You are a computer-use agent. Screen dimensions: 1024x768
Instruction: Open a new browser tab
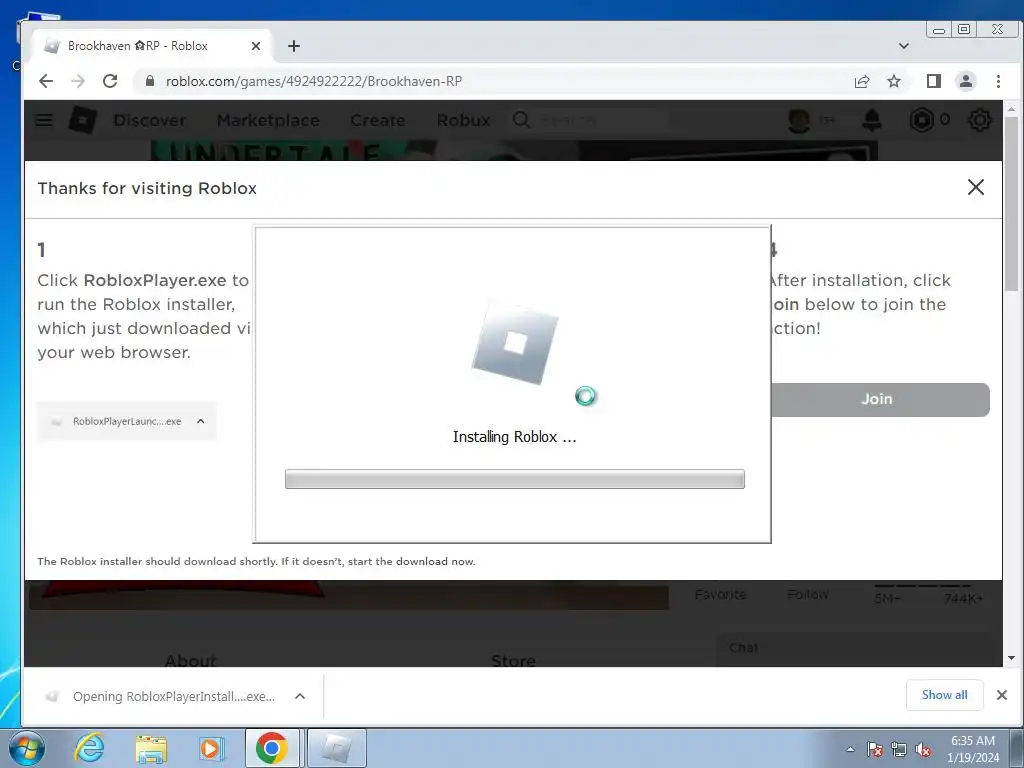pos(294,46)
